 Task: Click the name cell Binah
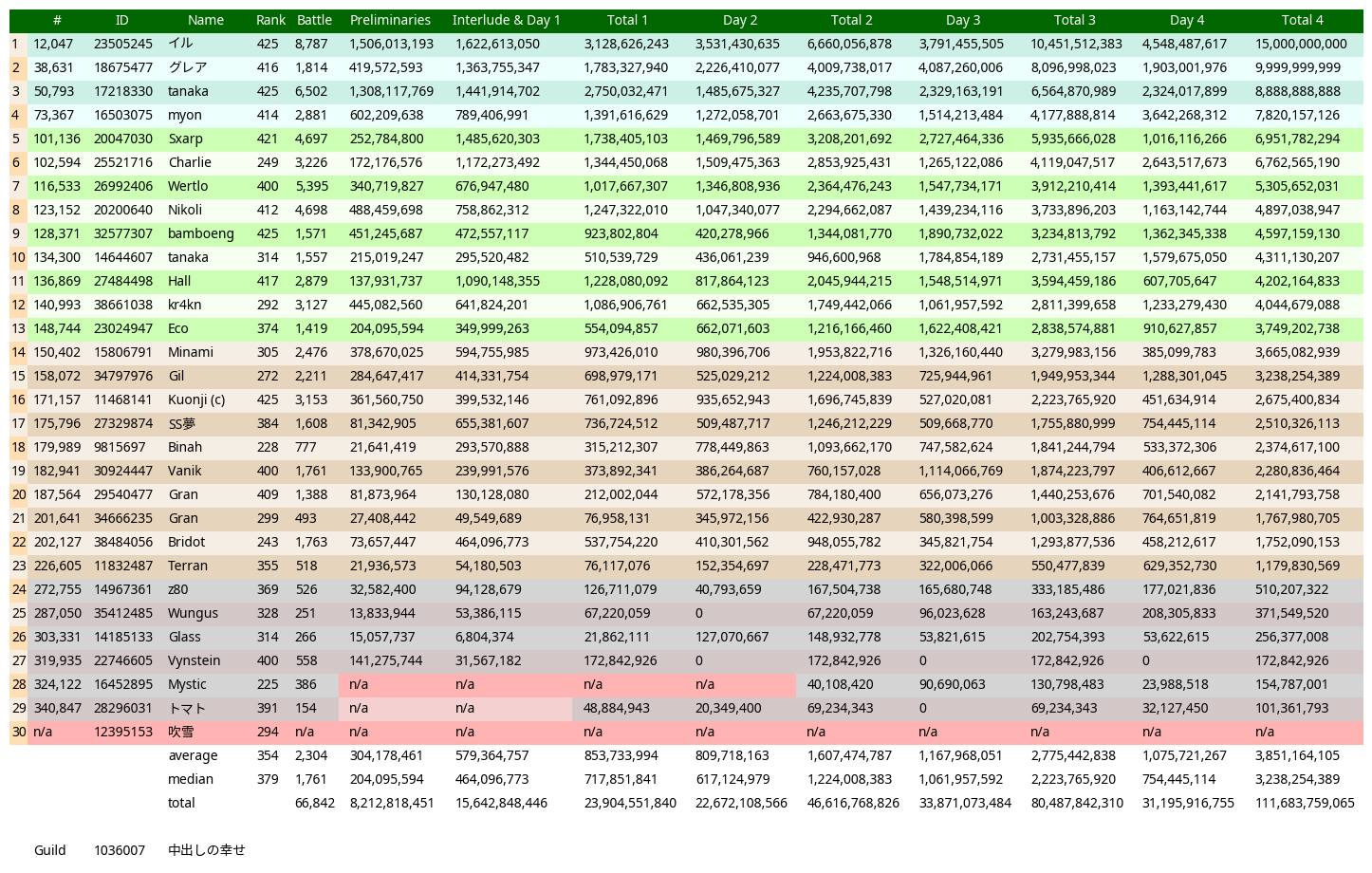(x=185, y=447)
